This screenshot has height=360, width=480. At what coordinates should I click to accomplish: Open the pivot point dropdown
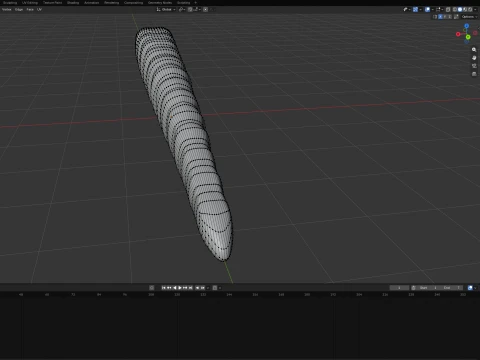coord(182,9)
